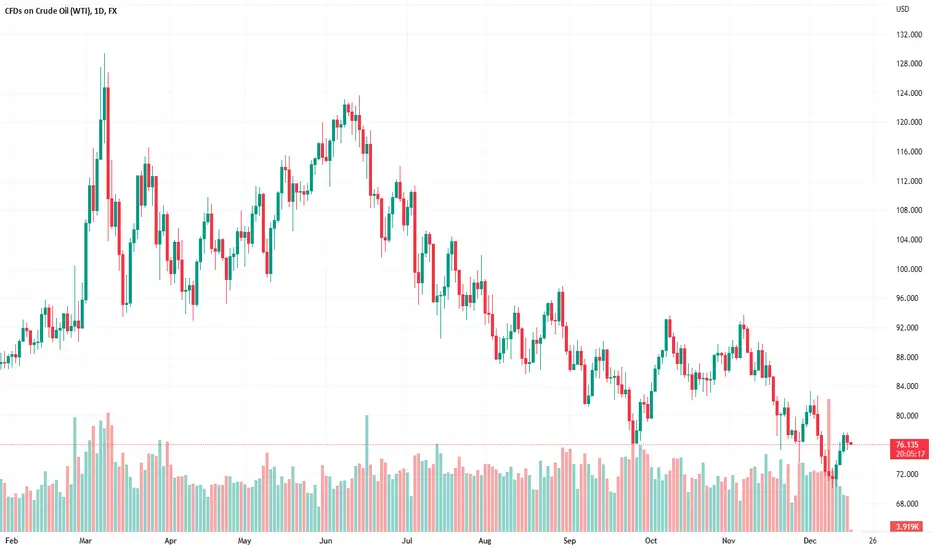Screen dimensions: 932x550
Task: Click the 100.000 price scale label
Action: coord(909,269)
